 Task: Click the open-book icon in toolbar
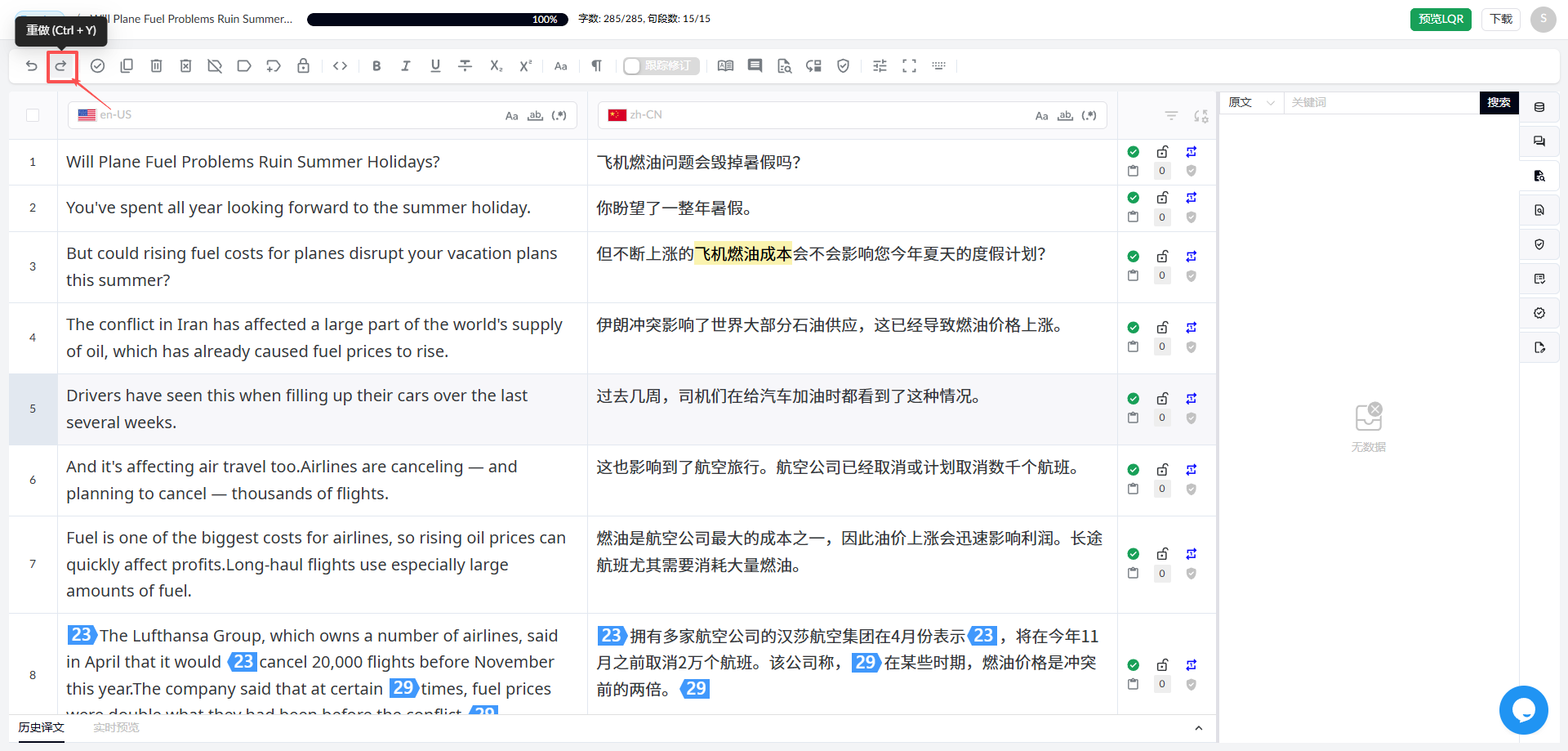click(725, 66)
